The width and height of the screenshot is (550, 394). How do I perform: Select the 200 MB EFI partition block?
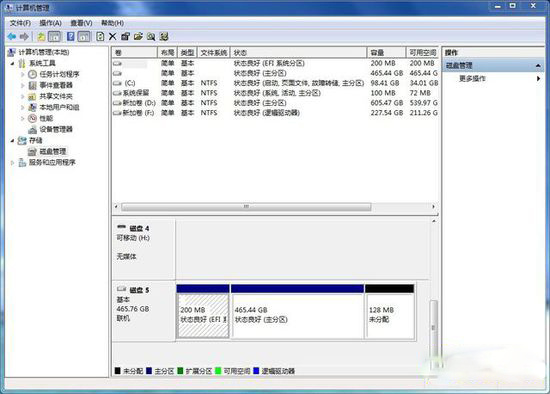(x=203, y=312)
